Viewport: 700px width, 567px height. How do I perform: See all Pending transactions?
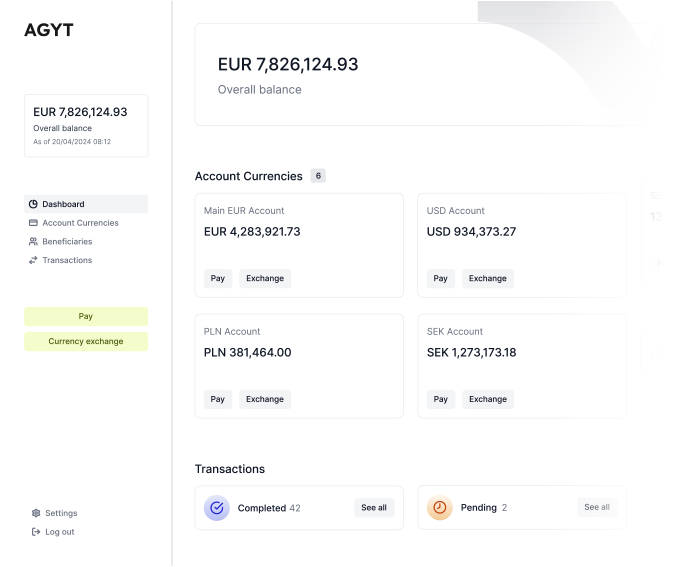click(597, 508)
